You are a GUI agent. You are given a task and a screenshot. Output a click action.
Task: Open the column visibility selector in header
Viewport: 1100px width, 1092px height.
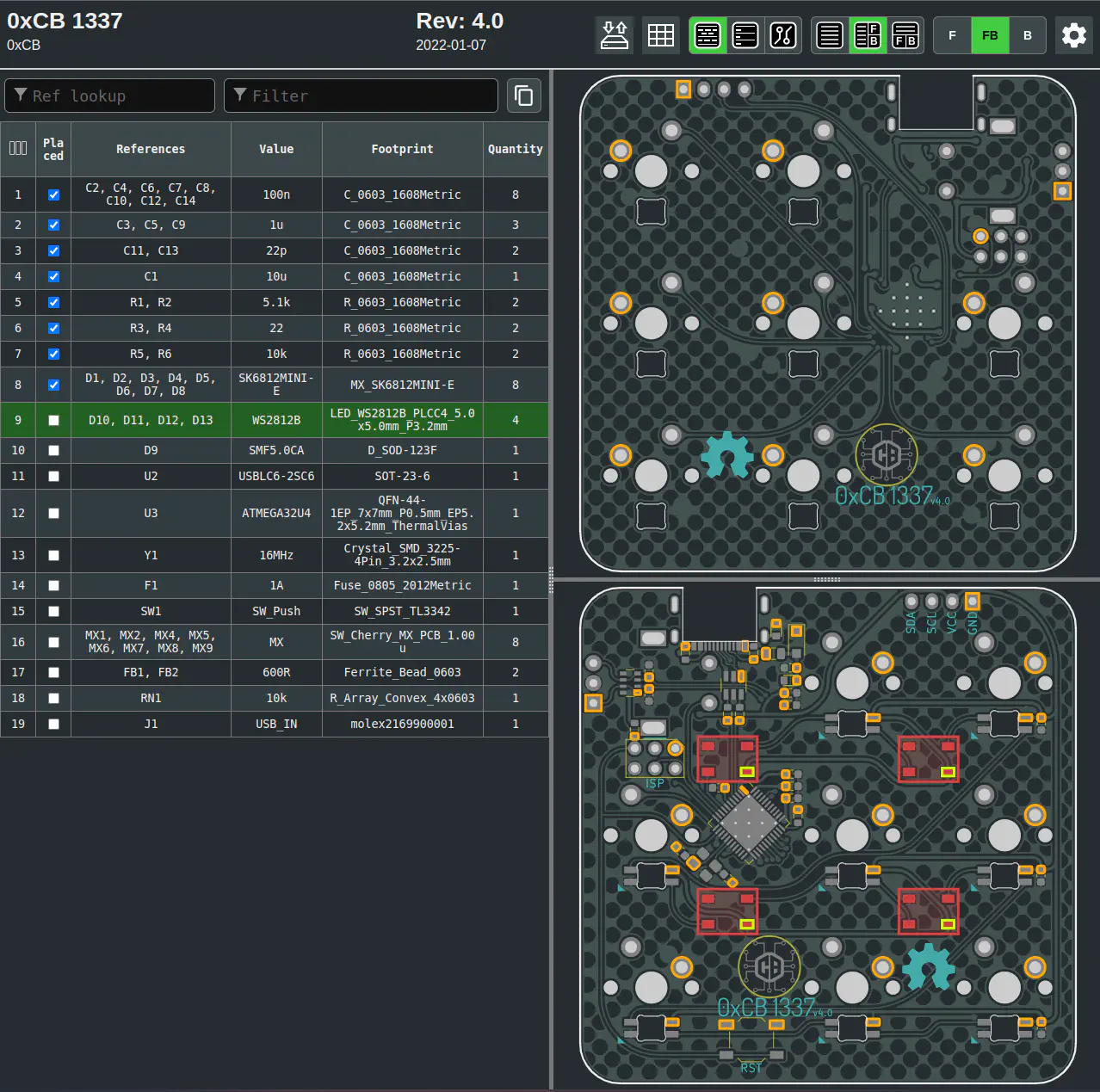tap(18, 149)
